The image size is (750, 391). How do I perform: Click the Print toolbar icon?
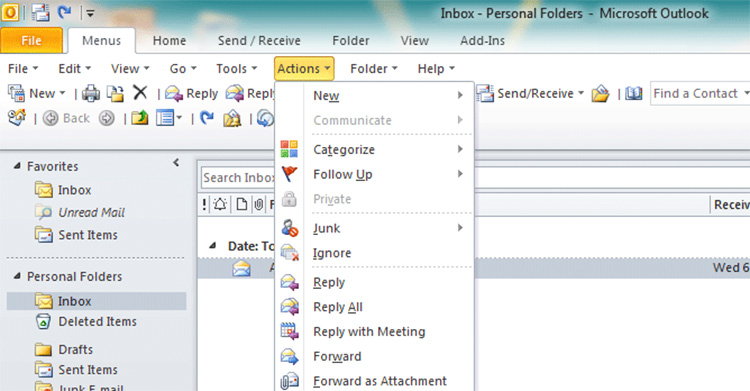click(x=90, y=93)
